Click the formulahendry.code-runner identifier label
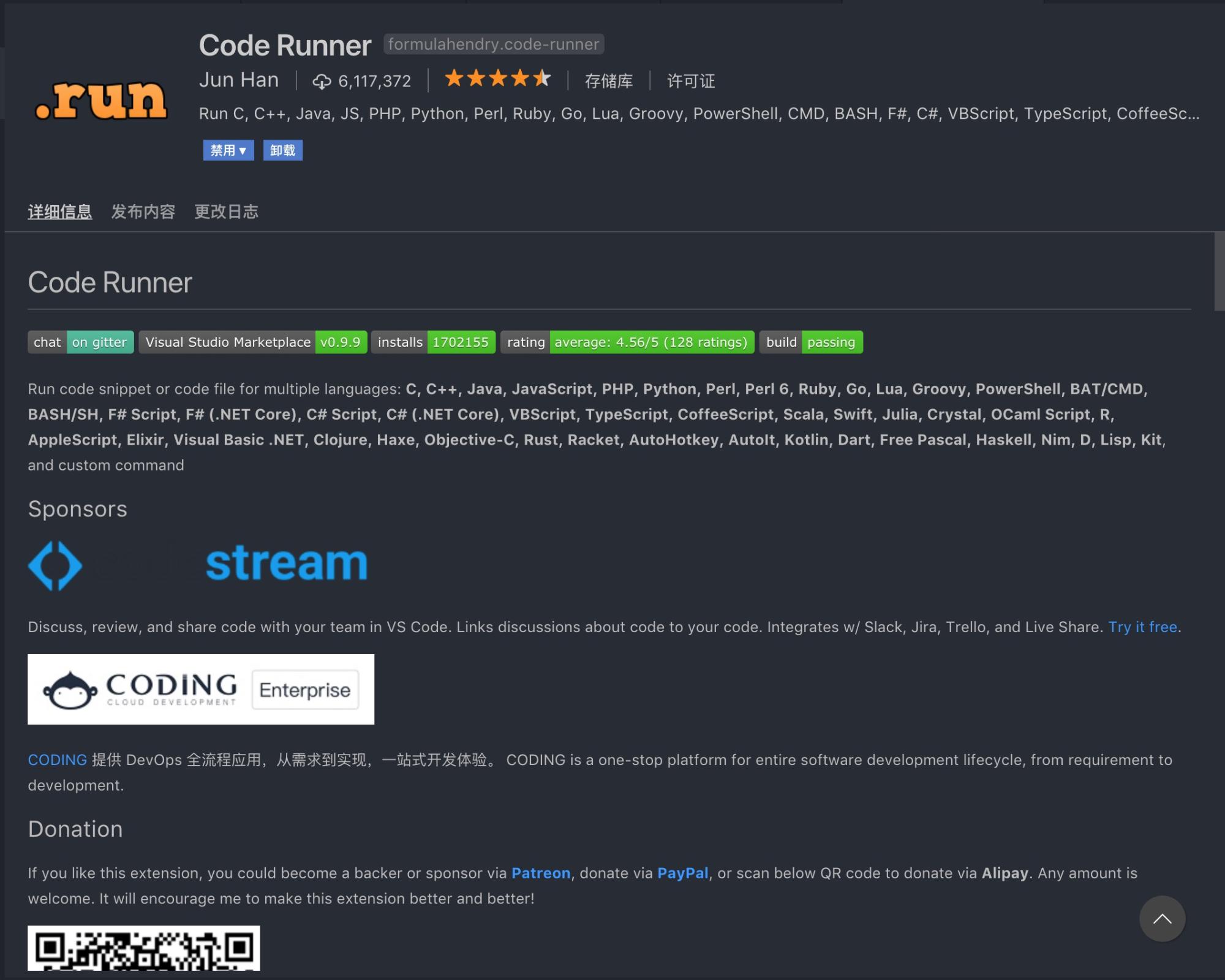The image size is (1225, 980). 494,44
